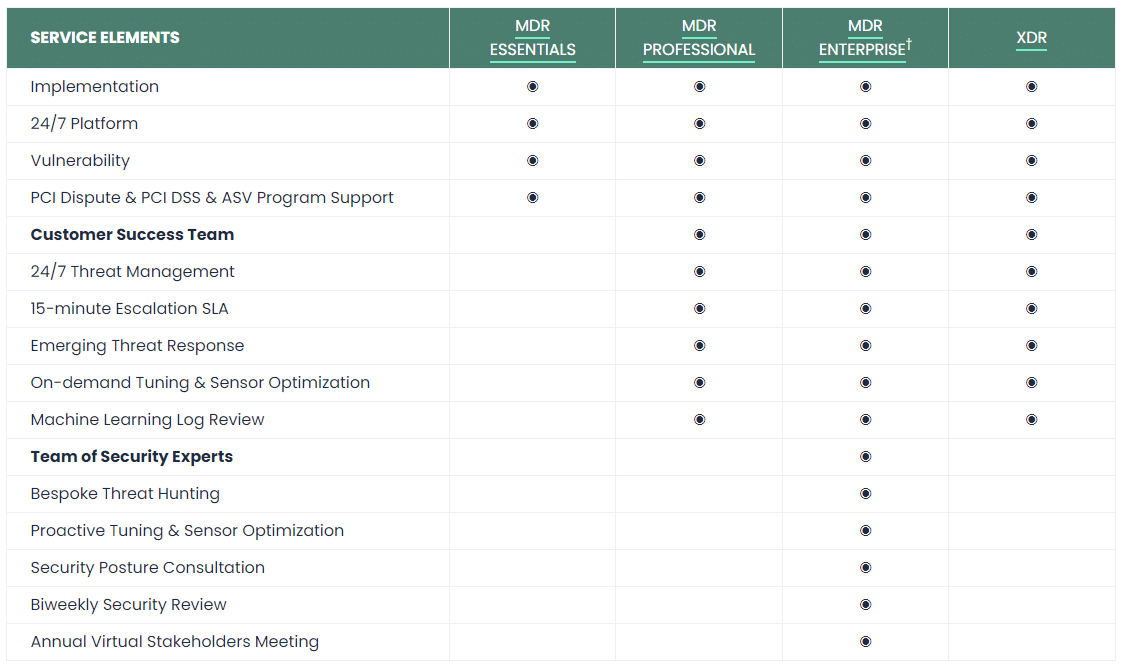Select the Security Posture Consultation row label
The width and height of the screenshot is (1123, 669).
[x=147, y=568]
